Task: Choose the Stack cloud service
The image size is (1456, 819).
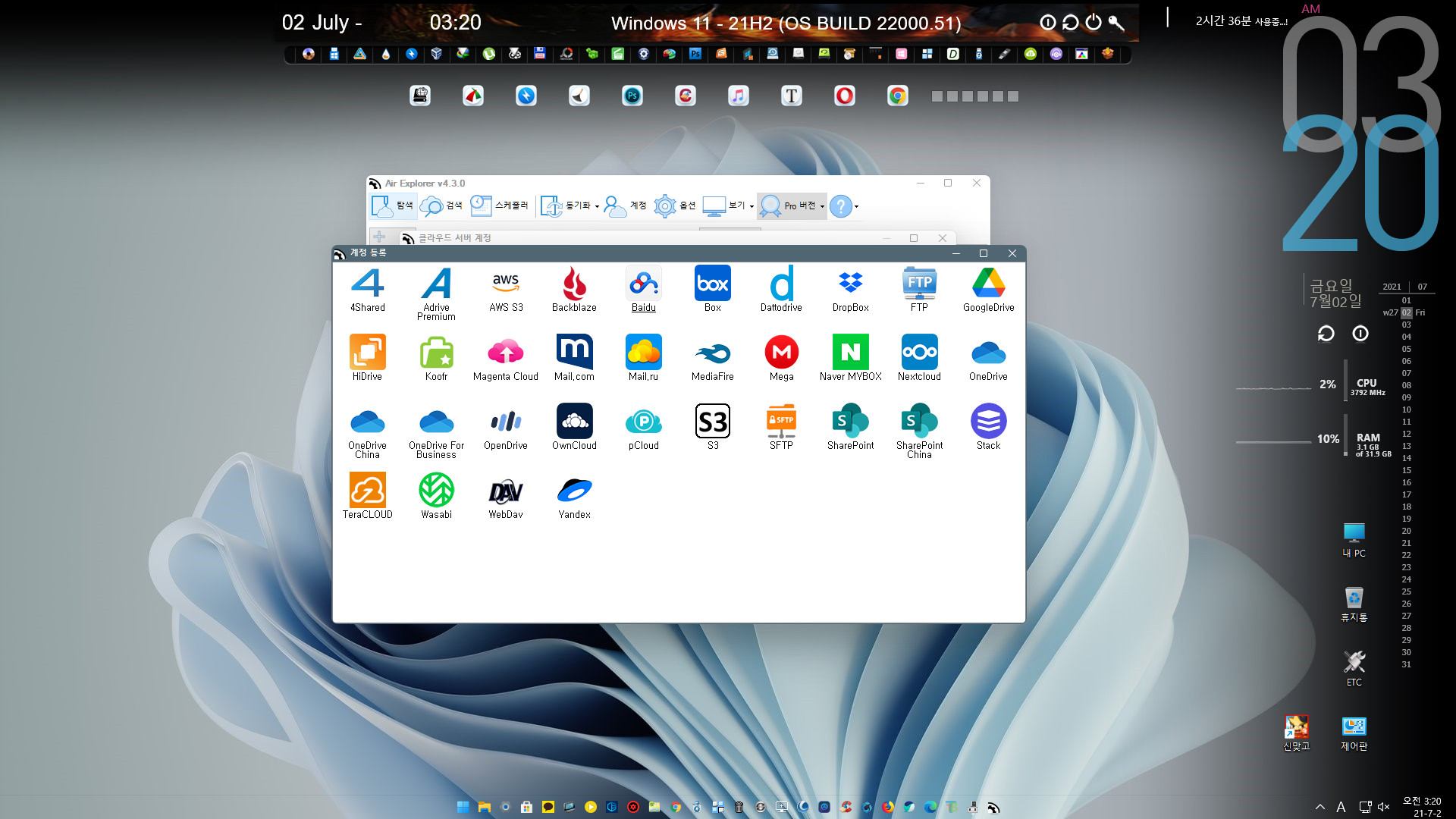Action: pos(989,427)
